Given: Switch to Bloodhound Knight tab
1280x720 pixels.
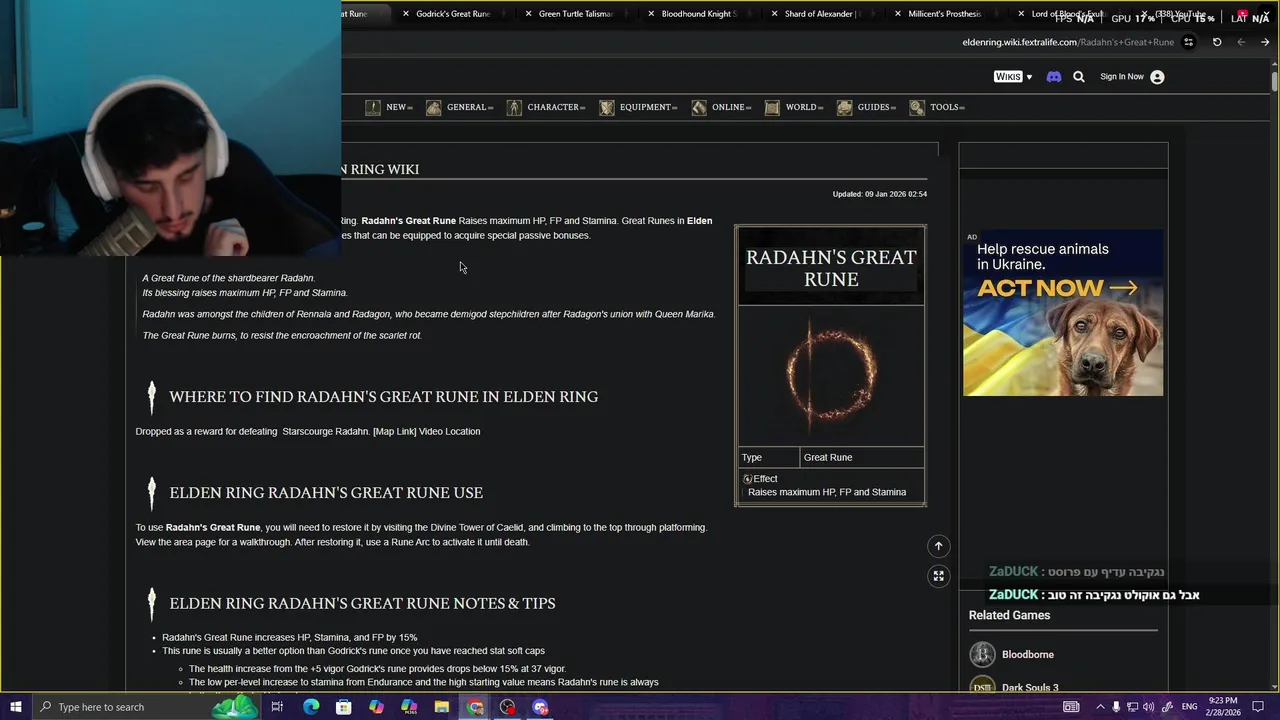Looking at the screenshot, I should pos(699,14).
